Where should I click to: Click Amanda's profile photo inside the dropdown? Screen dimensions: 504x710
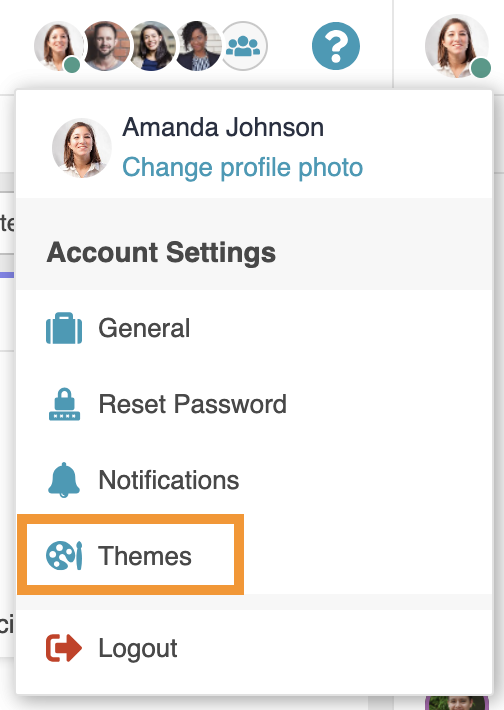(82, 148)
